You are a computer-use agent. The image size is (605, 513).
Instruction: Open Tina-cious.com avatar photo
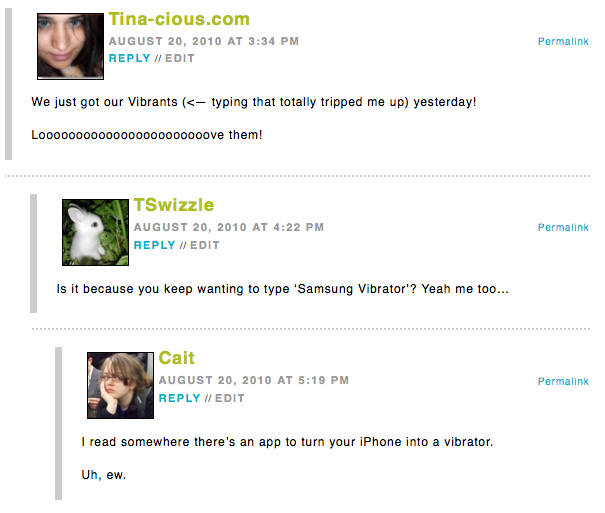point(70,46)
